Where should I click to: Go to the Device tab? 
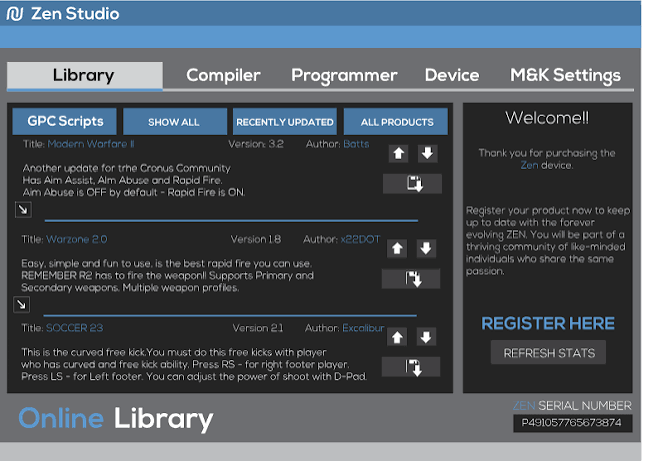click(x=452, y=75)
